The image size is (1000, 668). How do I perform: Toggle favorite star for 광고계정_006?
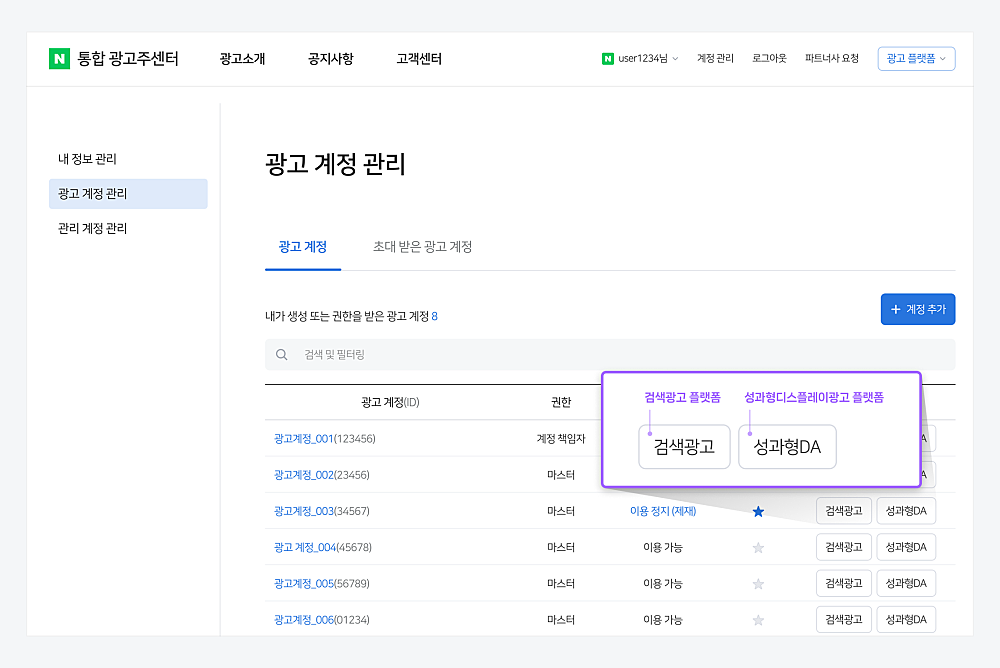[758, 620]
